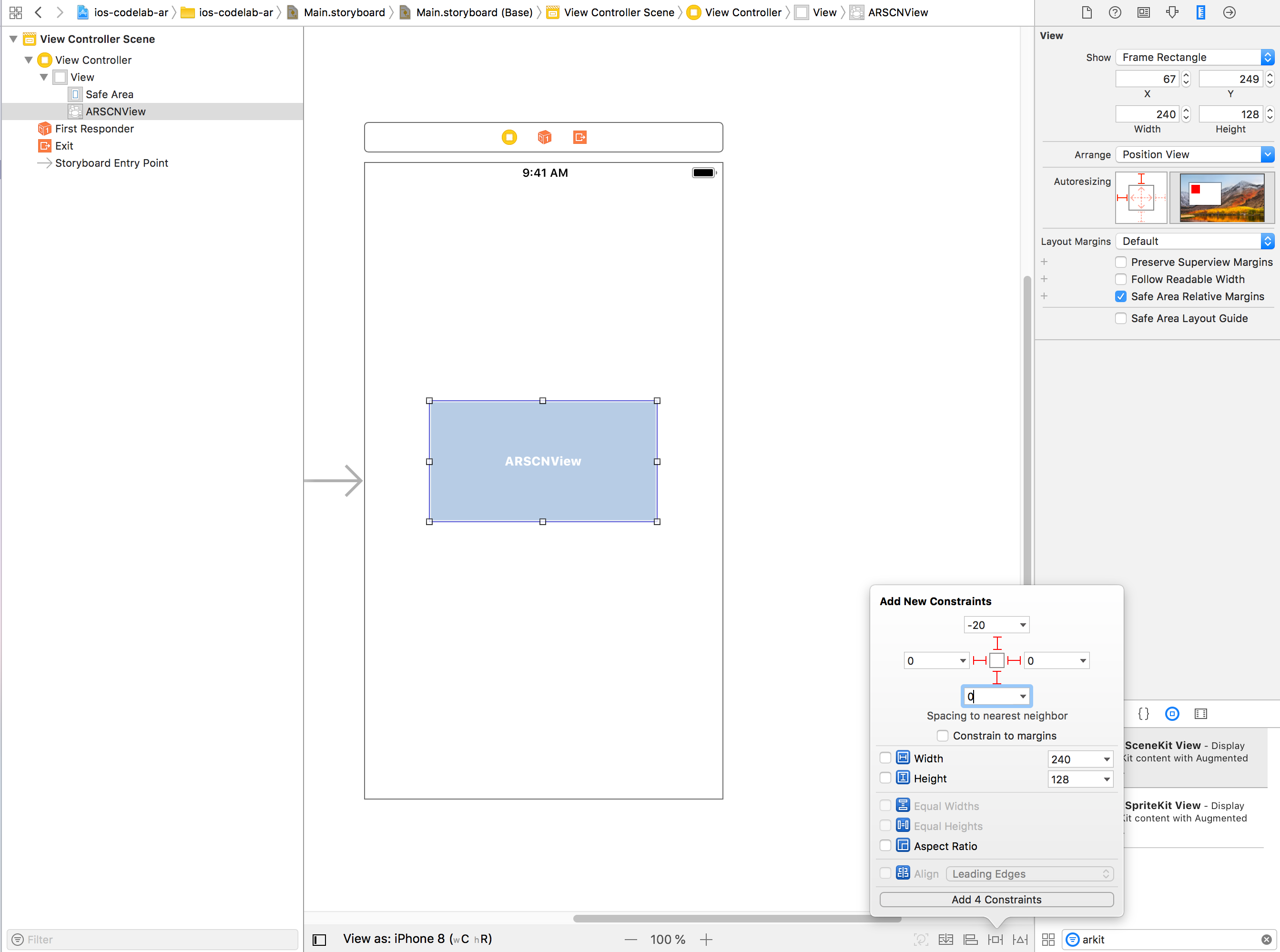The width and height of the screenshot is (1280, 952).
Task: Check the Height constraint box
Action: point(885,778)
